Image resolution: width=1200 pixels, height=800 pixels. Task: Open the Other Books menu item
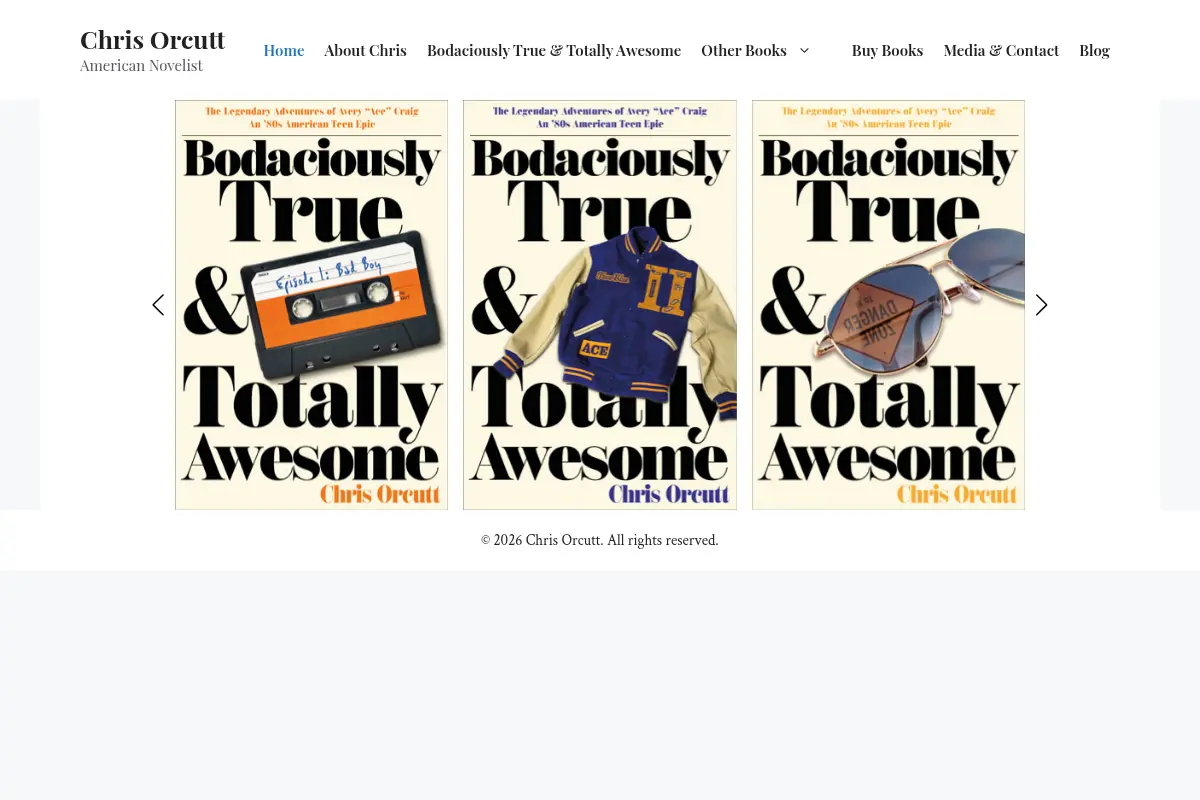click(x=744, y=50)
